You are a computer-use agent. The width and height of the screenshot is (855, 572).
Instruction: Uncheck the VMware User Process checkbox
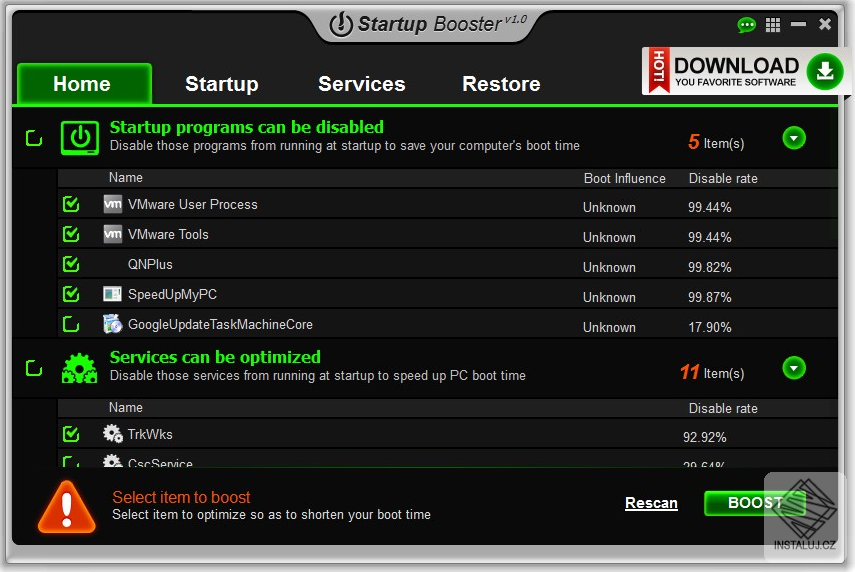click(71, 204)
